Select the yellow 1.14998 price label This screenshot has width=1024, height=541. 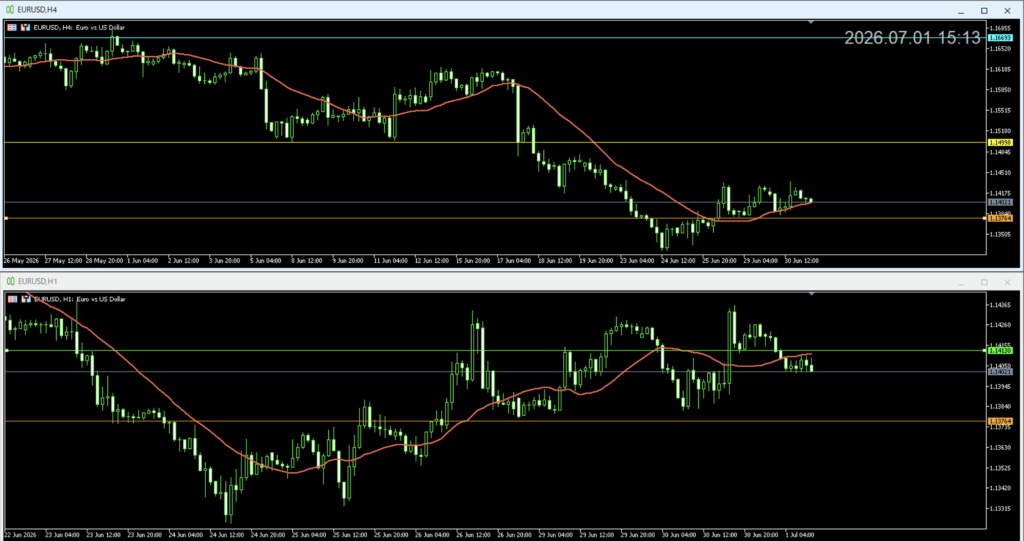(x=999, y=142)
